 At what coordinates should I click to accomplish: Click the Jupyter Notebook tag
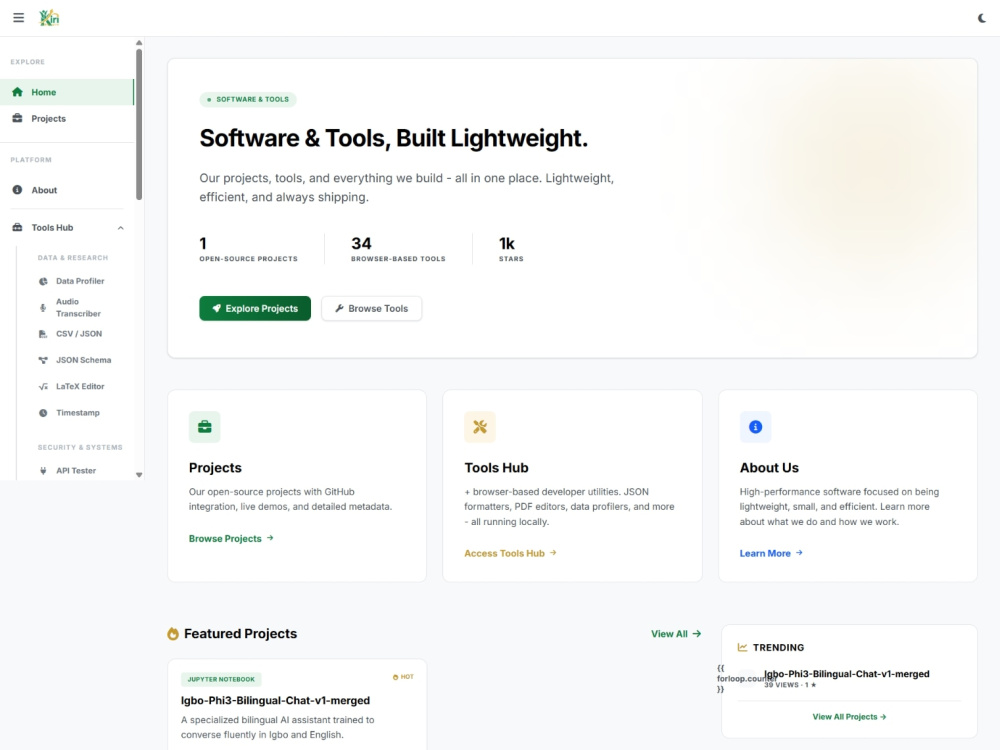tap(221, 679)
